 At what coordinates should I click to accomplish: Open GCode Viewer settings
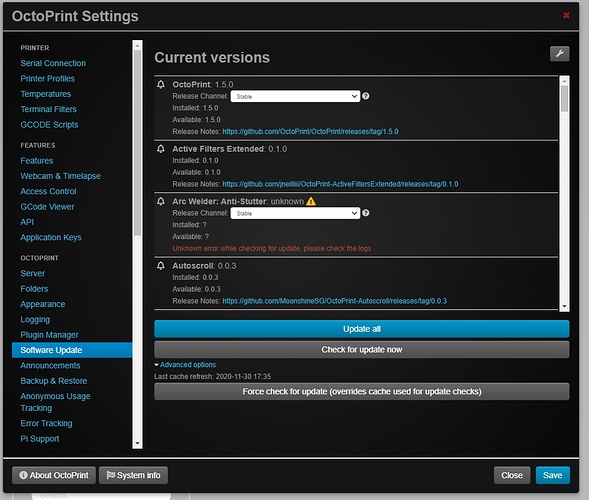(x=47, y=207)
